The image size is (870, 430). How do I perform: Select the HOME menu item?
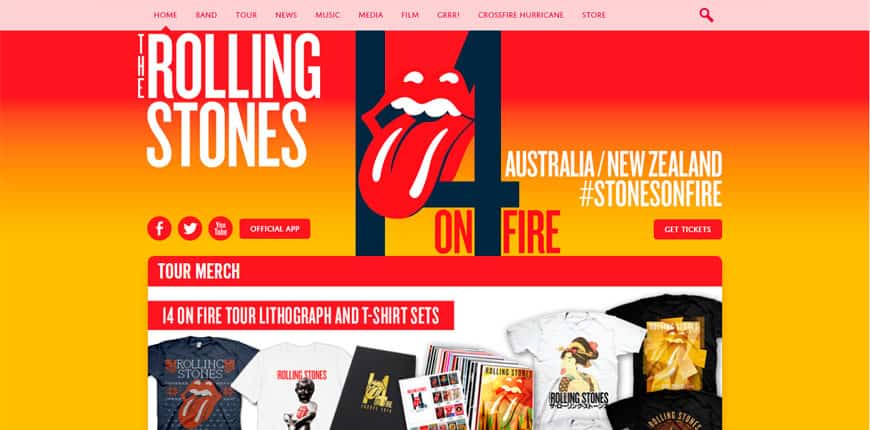click(x=165, y=15)
